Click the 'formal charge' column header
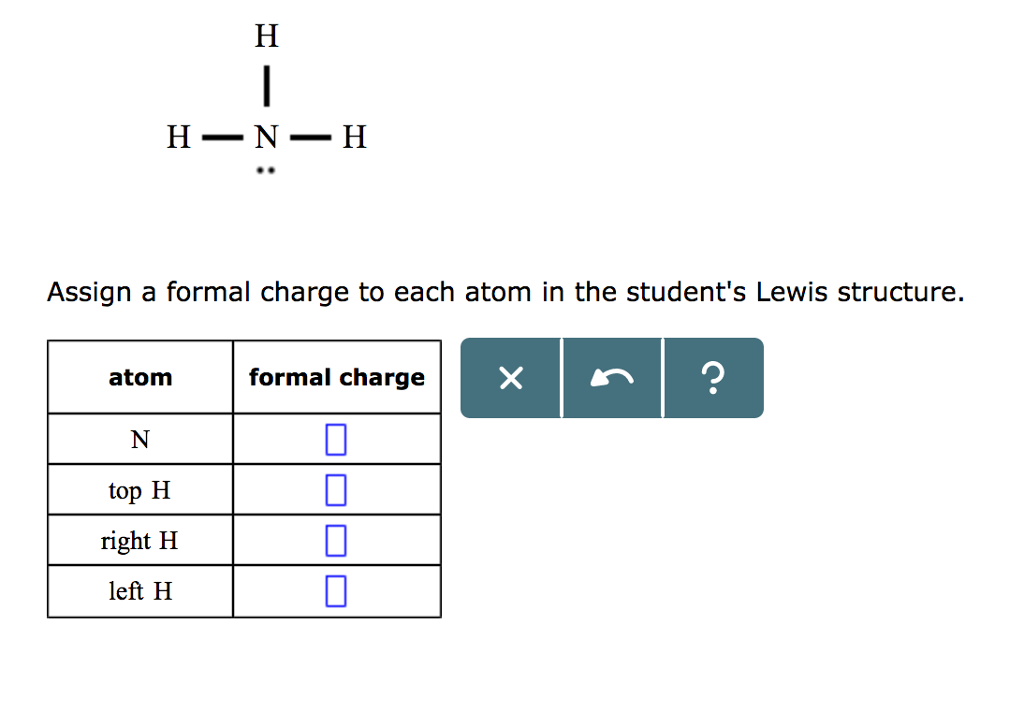The width and height of the screenshot is (1024, 711). click(x=336, y=377)
